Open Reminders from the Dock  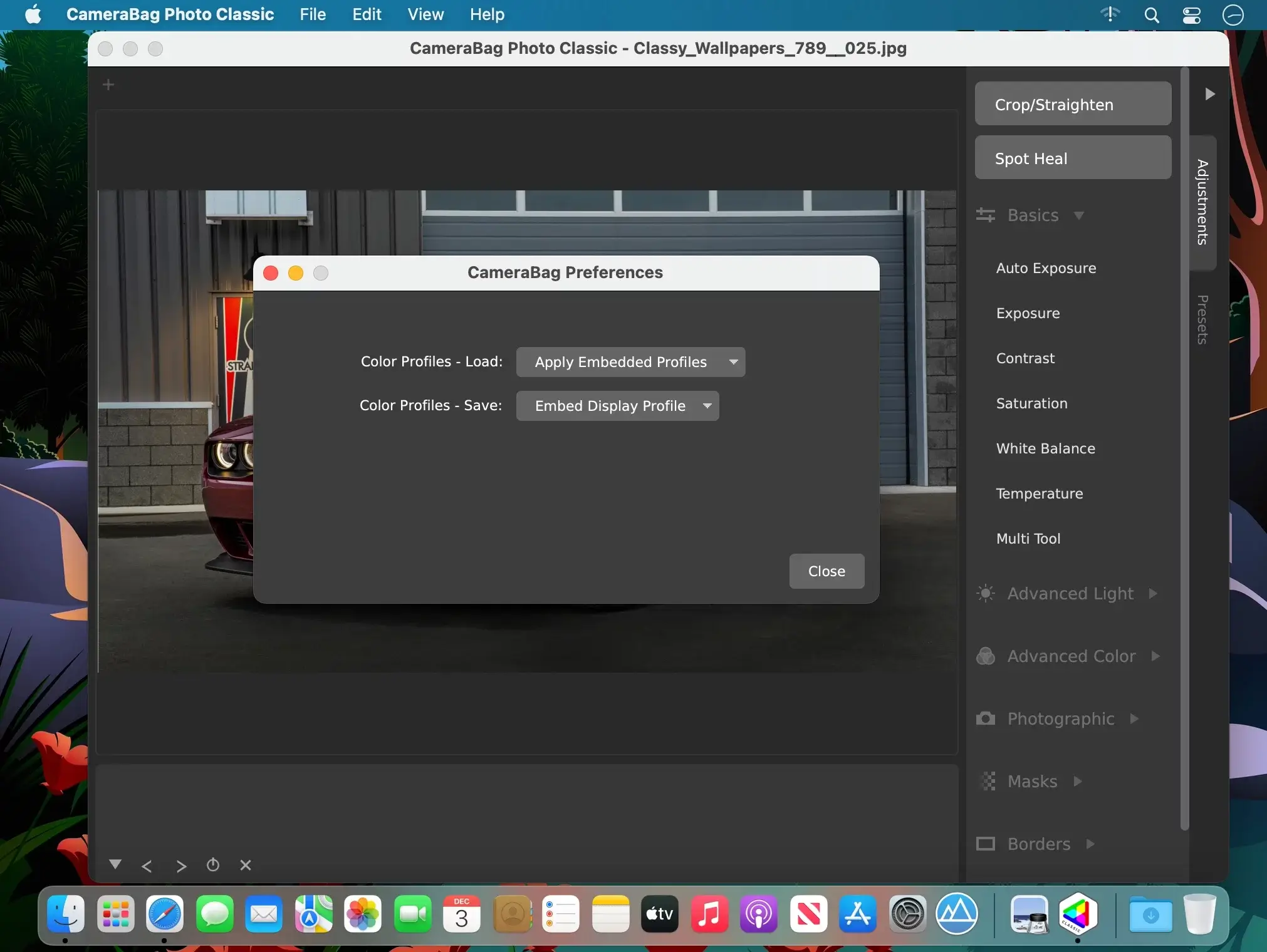coord(561,914)
